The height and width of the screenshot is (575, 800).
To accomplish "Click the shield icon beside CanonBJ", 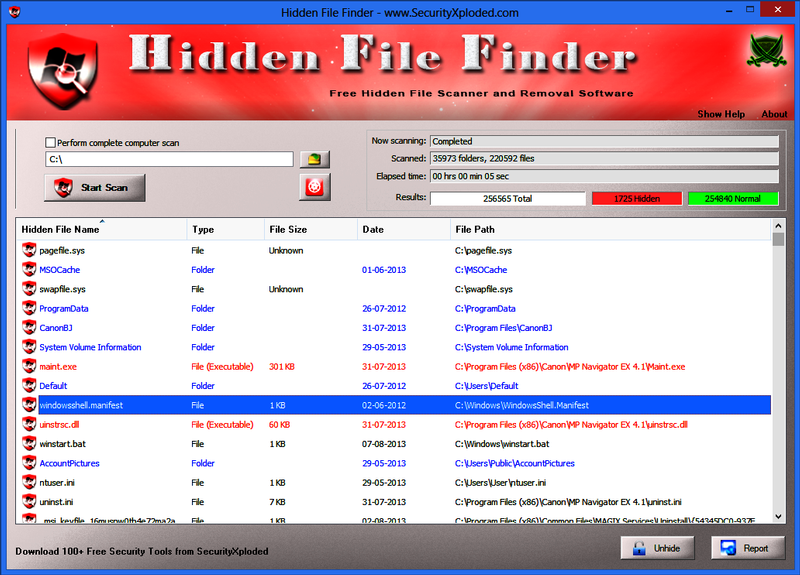I will 29,328.
